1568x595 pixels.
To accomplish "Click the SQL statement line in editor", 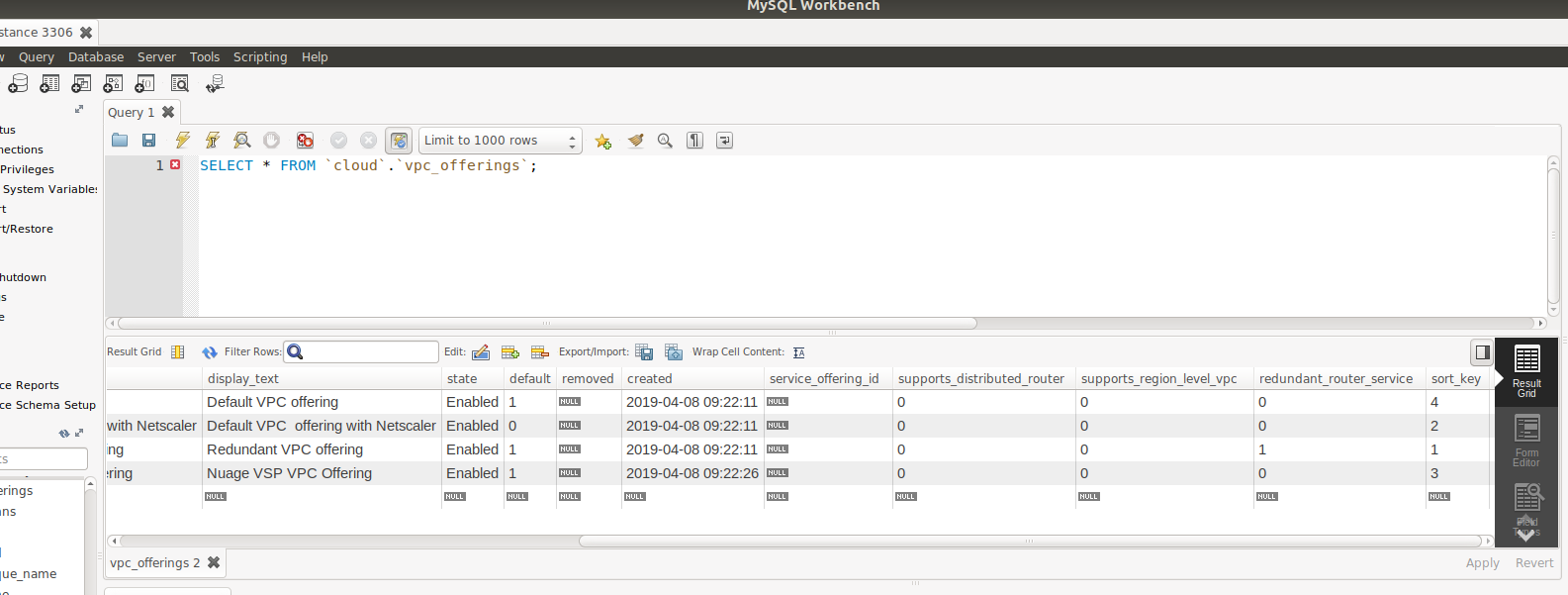I will click(368, 165).
